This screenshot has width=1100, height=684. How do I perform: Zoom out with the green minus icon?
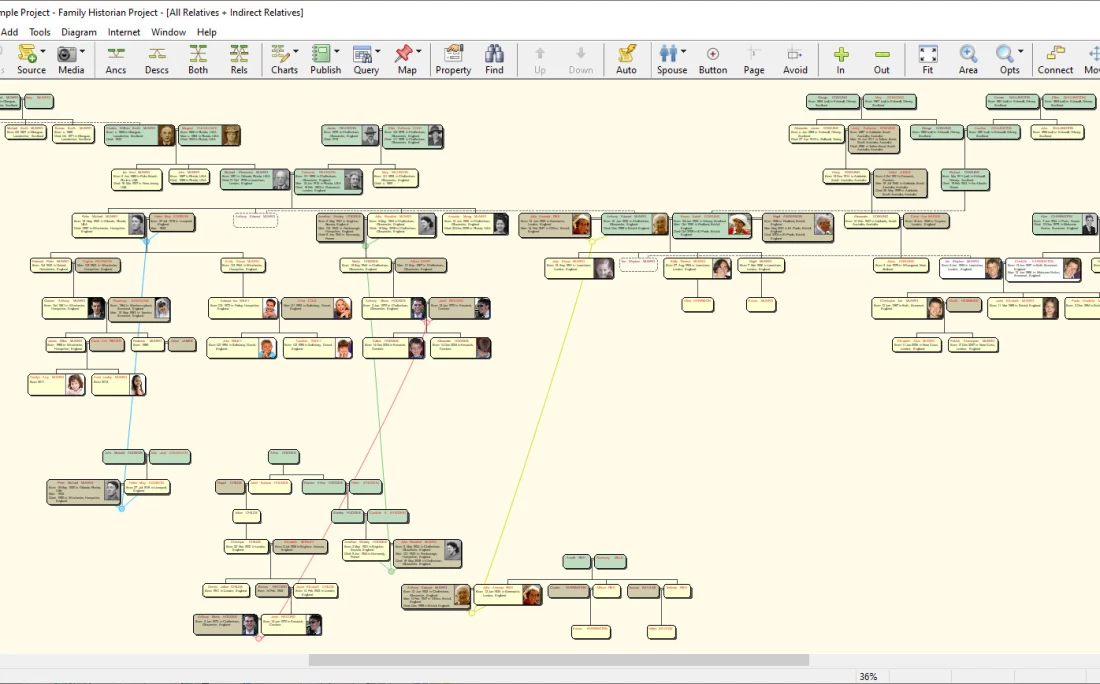[881, 59]
